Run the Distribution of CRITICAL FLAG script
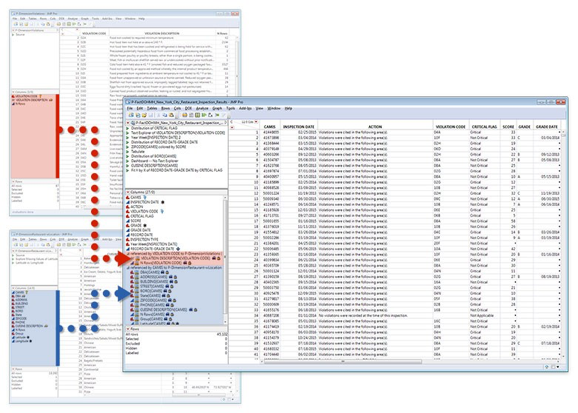The height and width of the screenshot is (413, 578). pyautogui.click(x=128, y=128)
